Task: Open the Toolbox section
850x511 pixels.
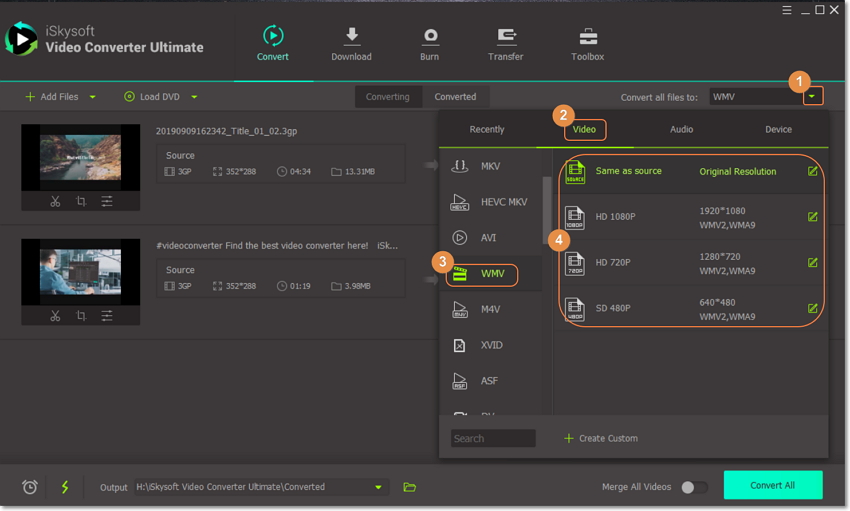Action: pyautogui.click(x=587, y=45)
